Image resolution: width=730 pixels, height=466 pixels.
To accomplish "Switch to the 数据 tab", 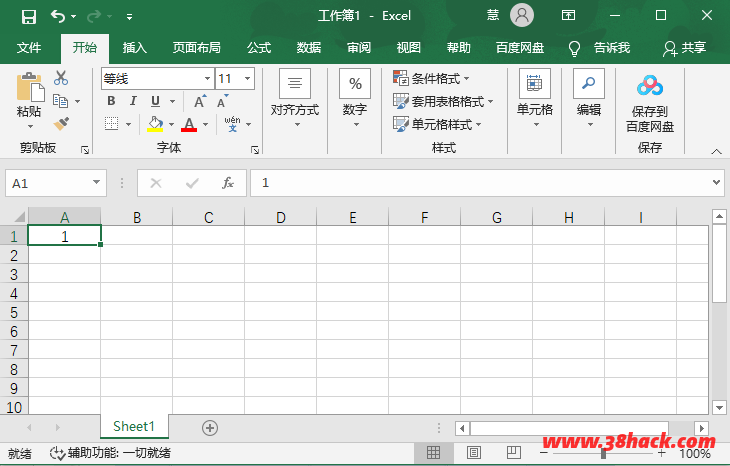I will [x=309, y=47].
